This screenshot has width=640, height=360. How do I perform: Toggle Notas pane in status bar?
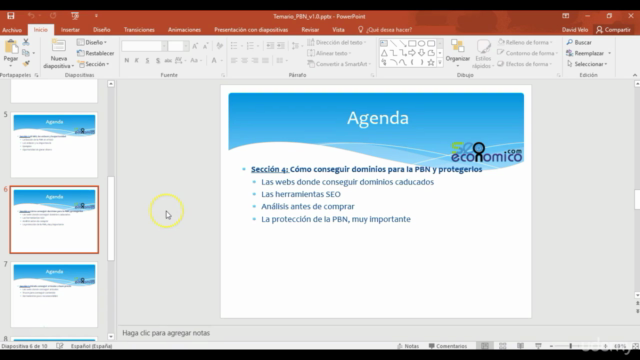point(408,346)
